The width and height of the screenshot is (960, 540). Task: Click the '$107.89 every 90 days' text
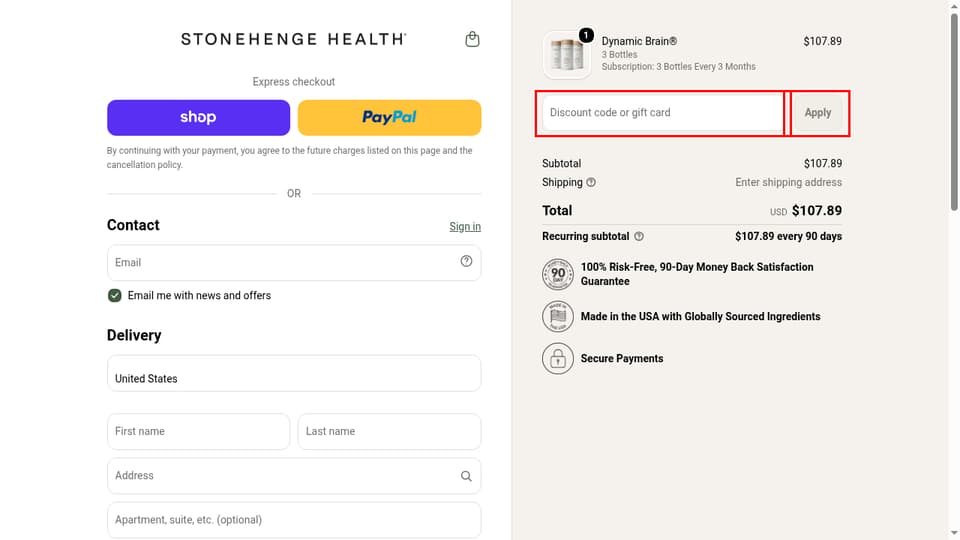pos(788,236)
